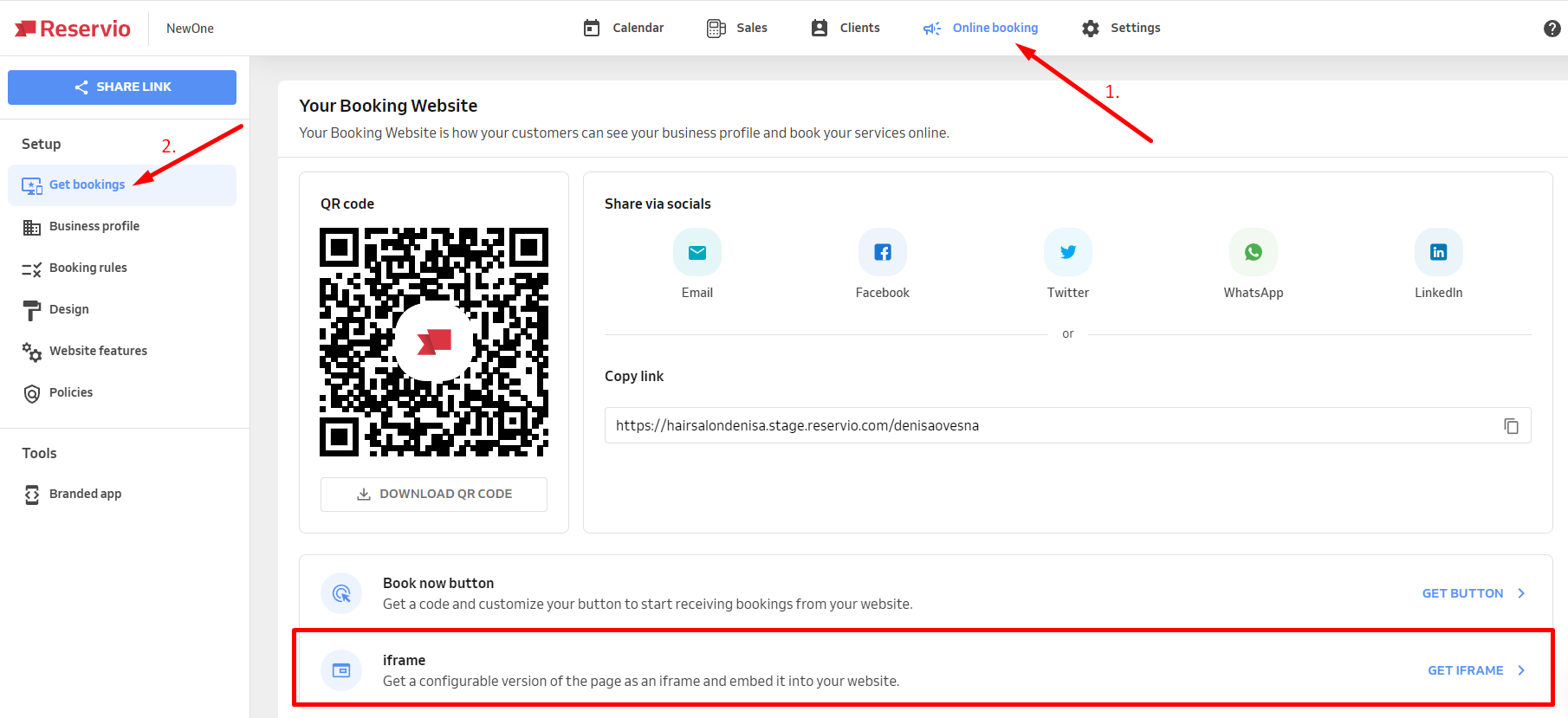Open the Clients section

coord(846,28)
